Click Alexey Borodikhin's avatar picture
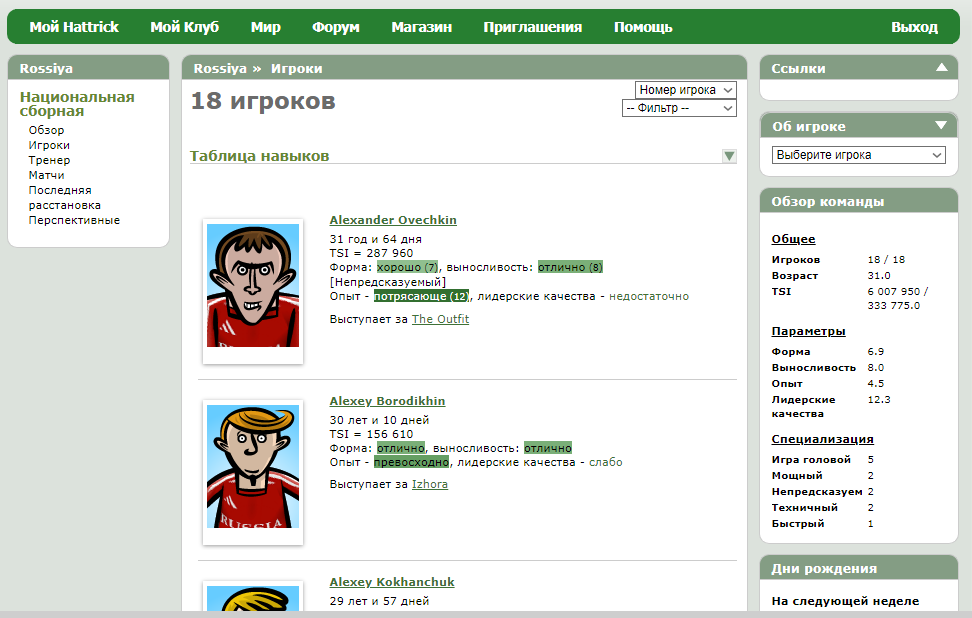This screenshot has width=972, height=618. [253, 466]
